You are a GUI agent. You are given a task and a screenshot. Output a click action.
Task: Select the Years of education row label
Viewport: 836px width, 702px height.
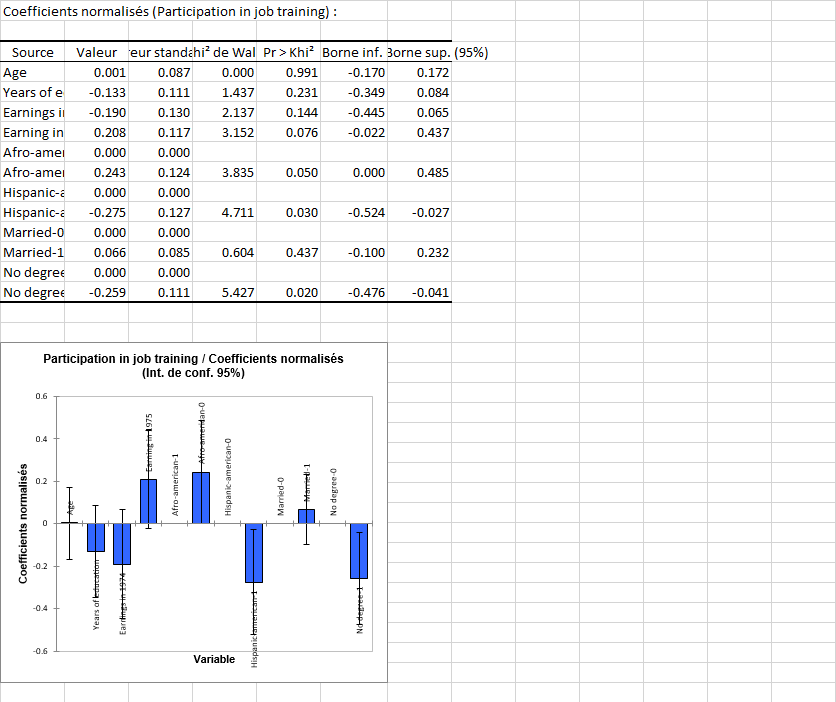33,92
